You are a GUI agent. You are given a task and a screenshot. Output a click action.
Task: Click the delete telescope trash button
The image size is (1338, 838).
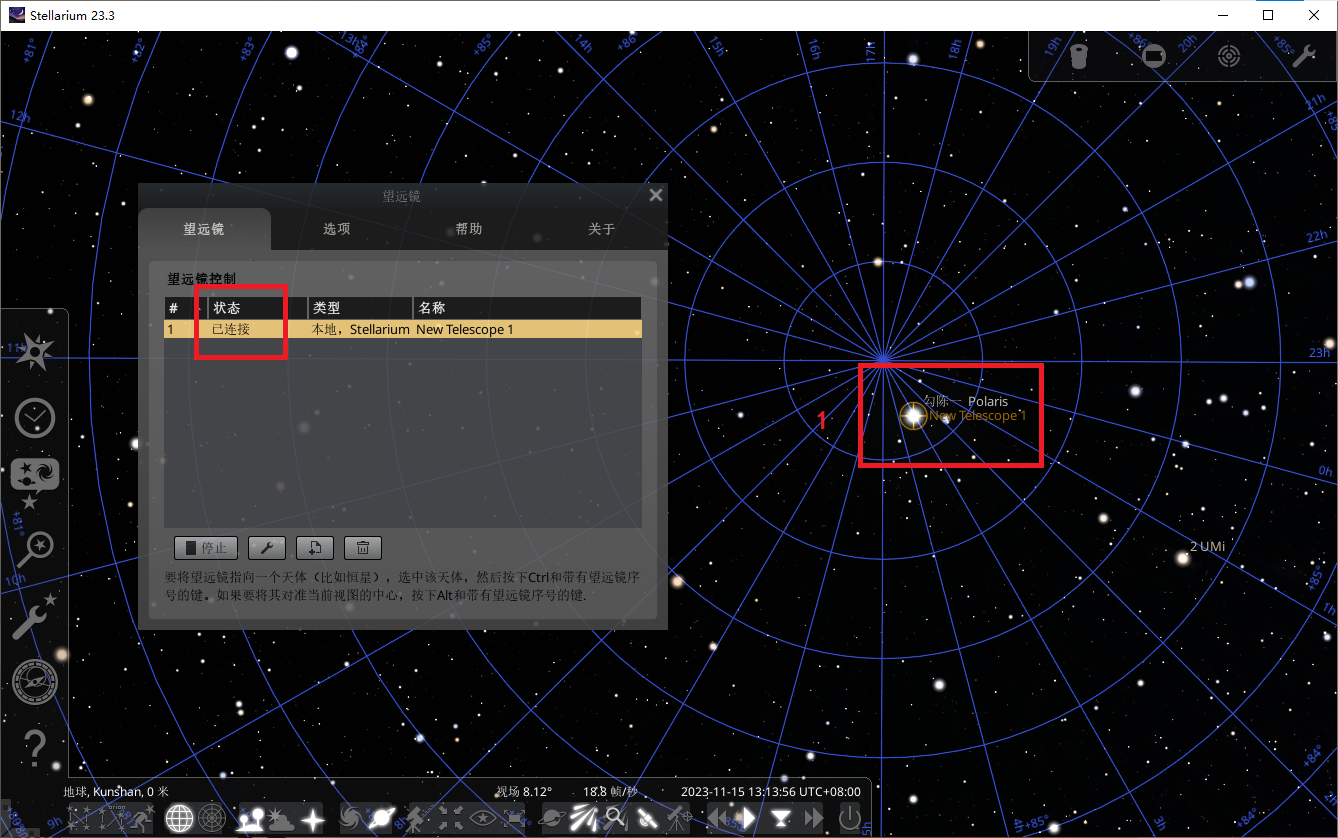point(363,547)
